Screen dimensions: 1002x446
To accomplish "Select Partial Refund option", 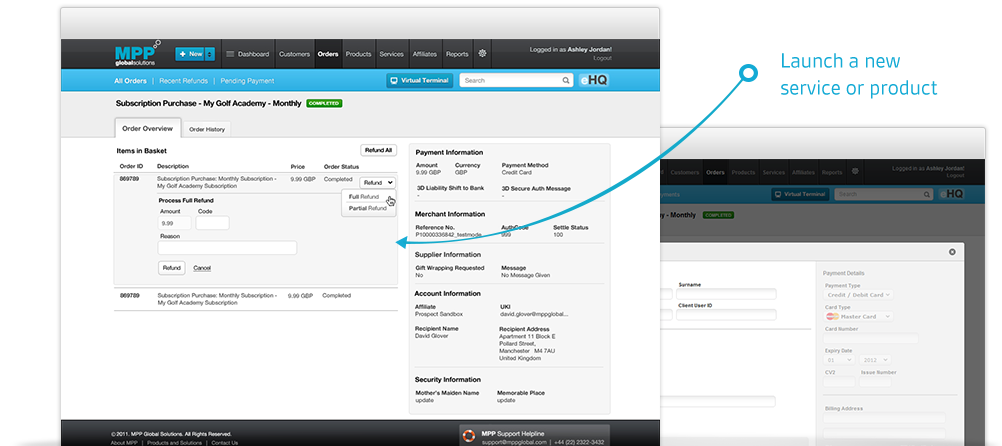I will point(367,208).
